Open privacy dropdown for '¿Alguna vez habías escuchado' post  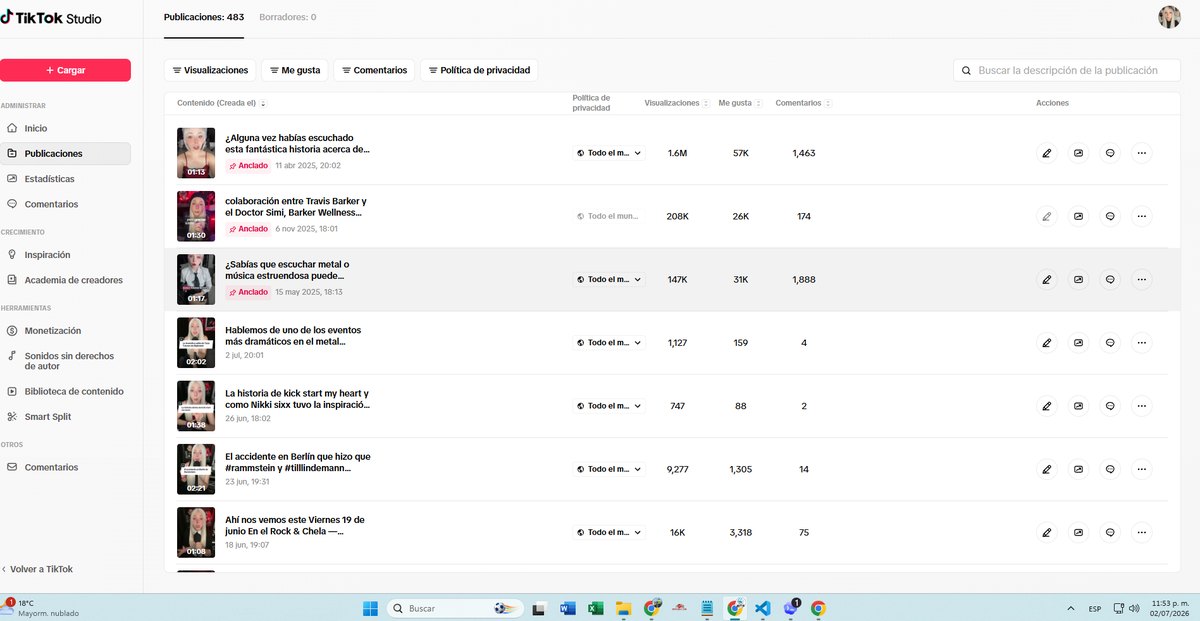(609, 153)
